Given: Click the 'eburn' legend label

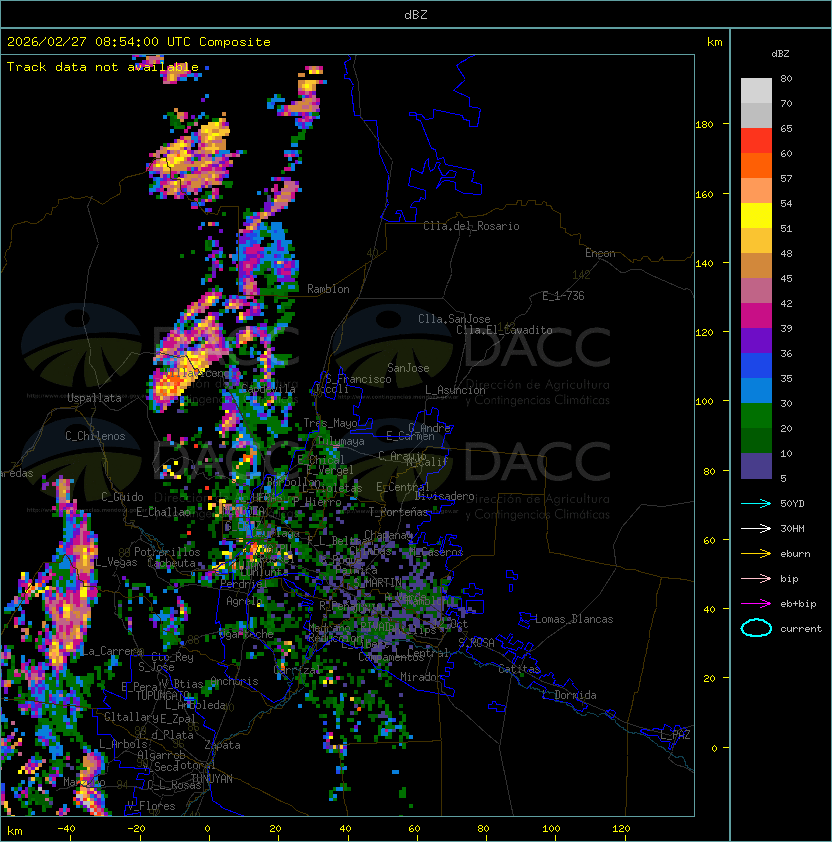Looking at the screenshot, I should [795, 554].
